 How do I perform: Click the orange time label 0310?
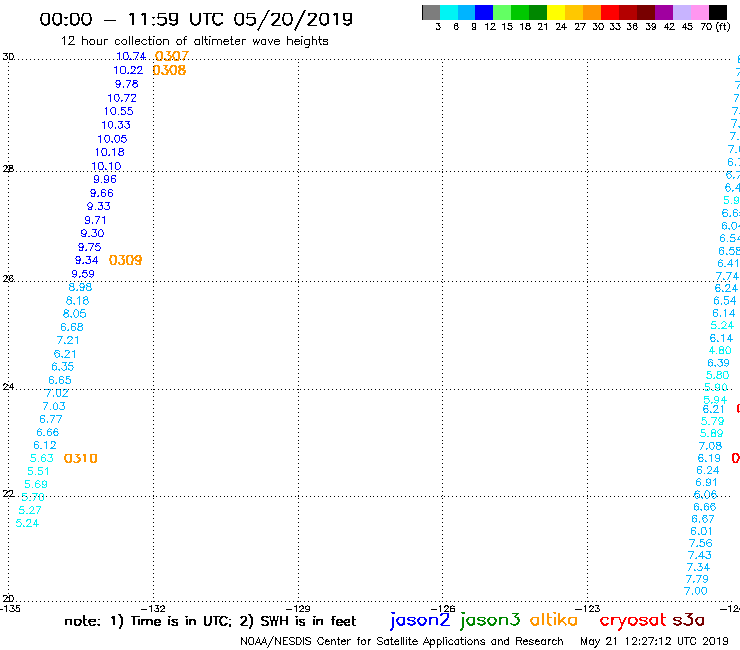point(81,458)
